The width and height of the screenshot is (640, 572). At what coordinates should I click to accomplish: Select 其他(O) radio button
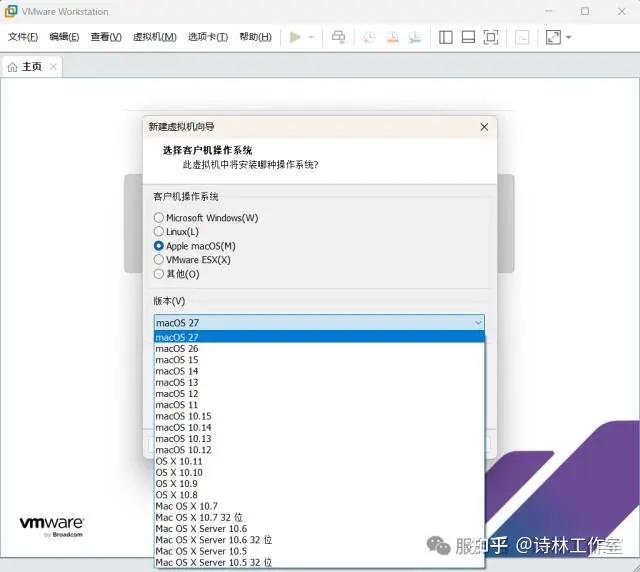(159, 274)
